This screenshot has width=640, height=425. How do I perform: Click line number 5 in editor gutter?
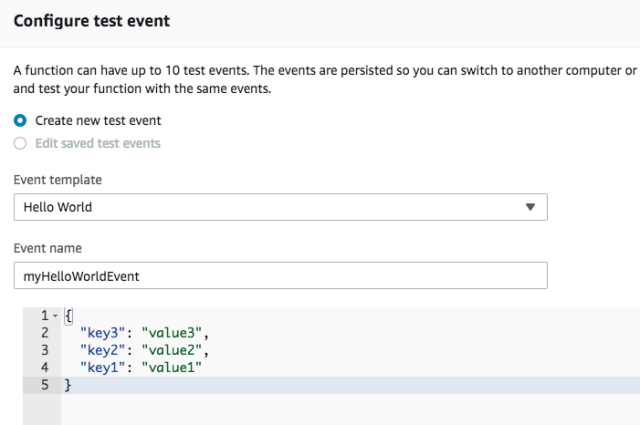pos(44,385)
